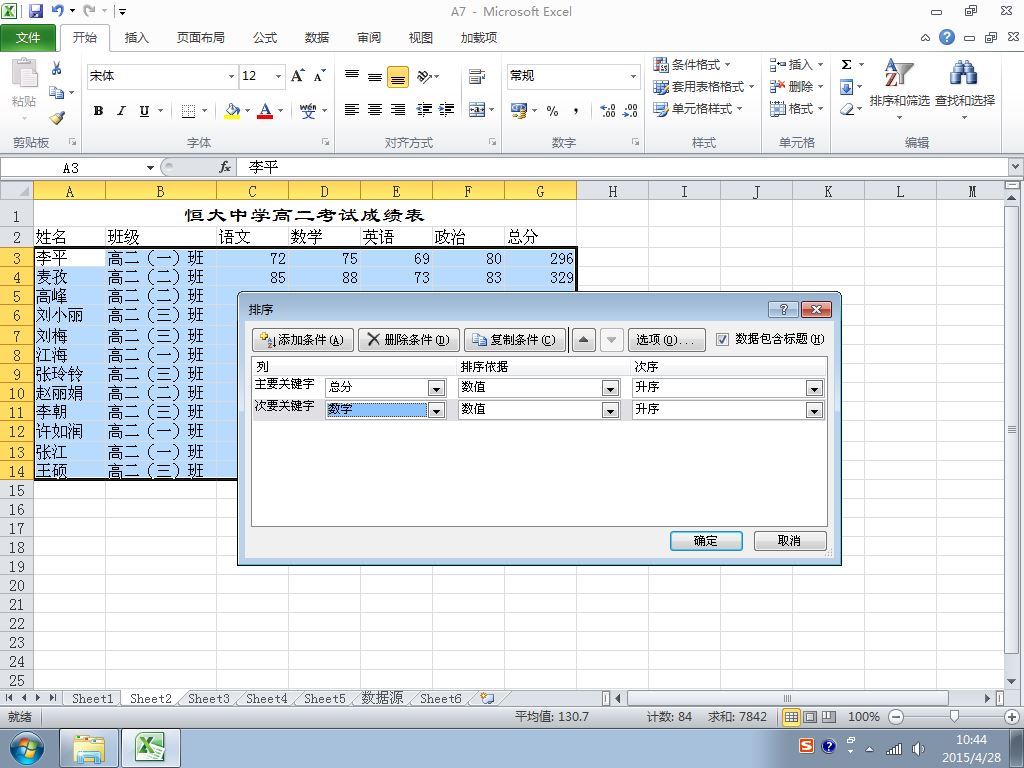The image size is (1024, 768).
Task: Click 选项 button in sort dialog
Action: [667, 340]
